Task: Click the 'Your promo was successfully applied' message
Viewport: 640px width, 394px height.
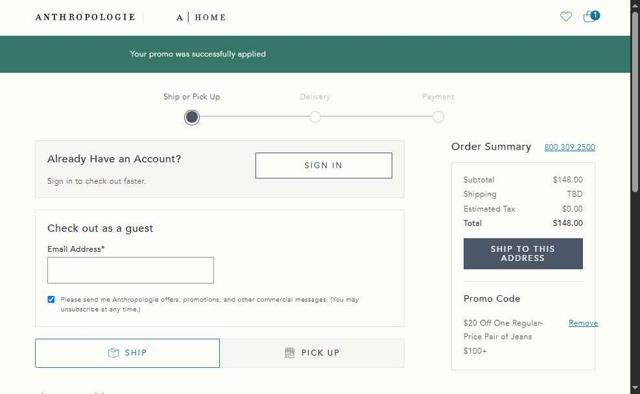Action: point(198,54)
